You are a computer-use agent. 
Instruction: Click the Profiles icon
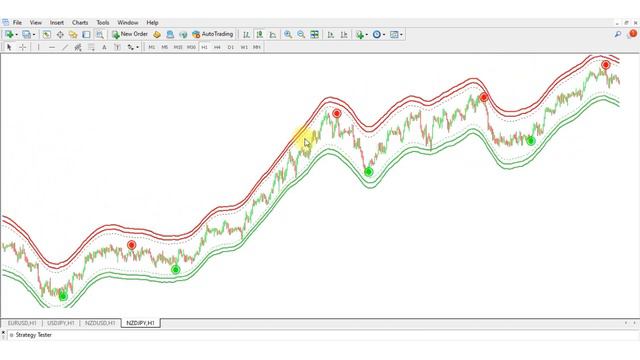click(27, 35)
